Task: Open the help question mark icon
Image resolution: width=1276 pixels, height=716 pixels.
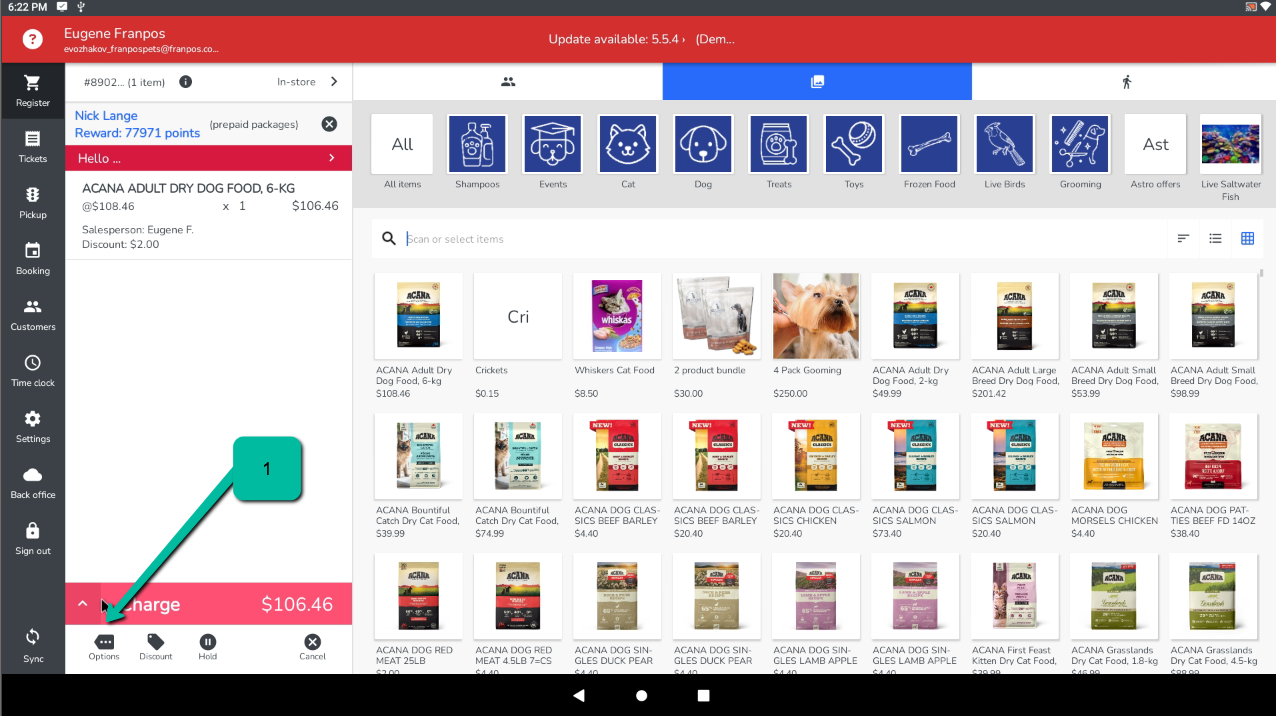Action: click(x=32, y=39)
